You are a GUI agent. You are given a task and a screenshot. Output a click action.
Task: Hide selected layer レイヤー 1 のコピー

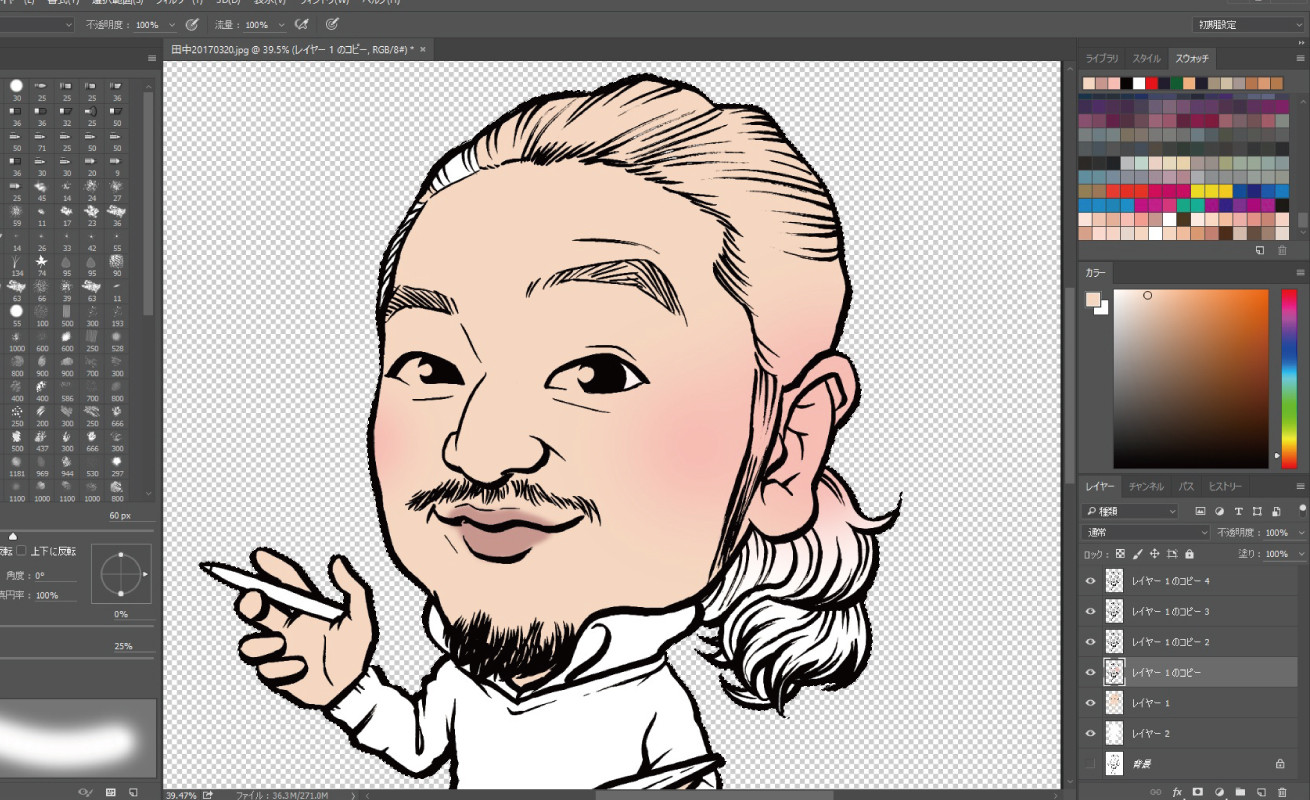point(1091,673)
